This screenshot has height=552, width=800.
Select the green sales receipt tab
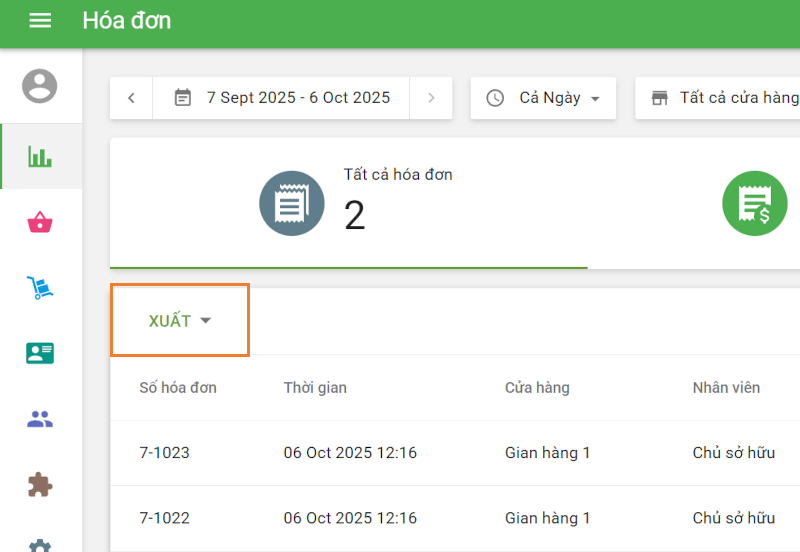tap(754, 203)
